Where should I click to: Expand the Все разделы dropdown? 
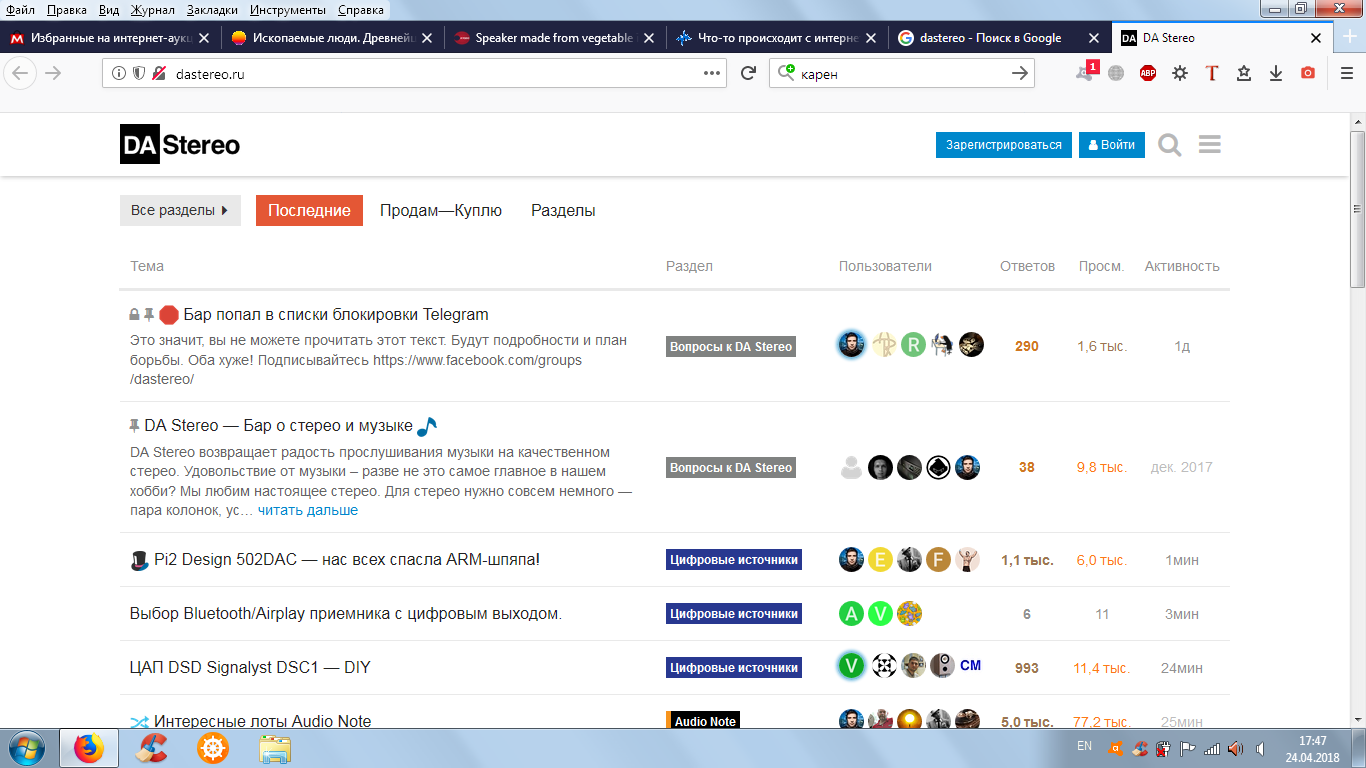(180, 210)
